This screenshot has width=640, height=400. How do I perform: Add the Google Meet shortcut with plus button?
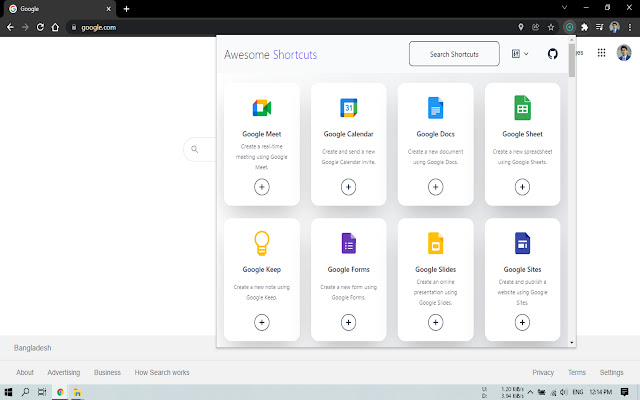tap(262, 187)
